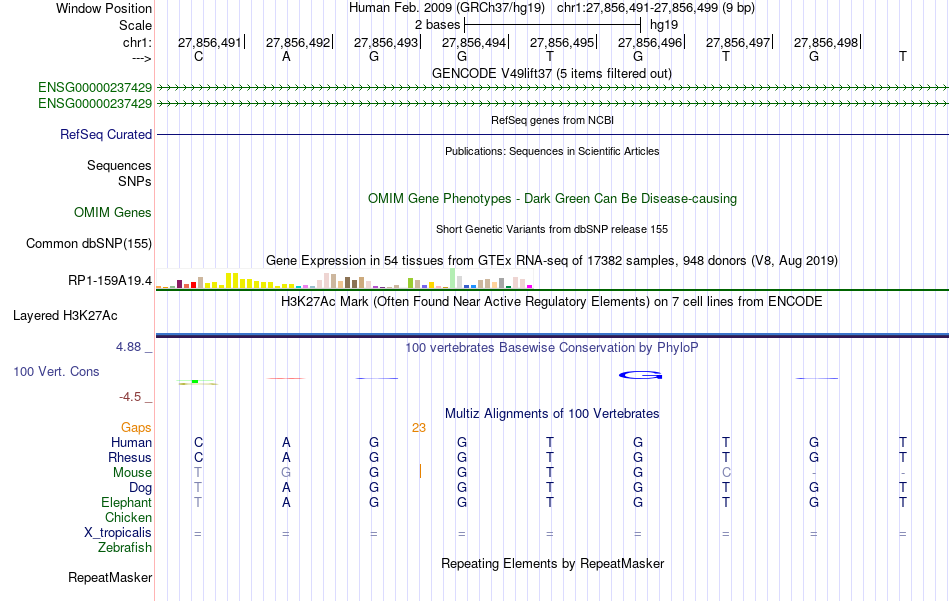The width and height of the screenshot is (950, 601).
Task: Click the orange insertion bar in Mouse row
Action: [x=420, y=471]
